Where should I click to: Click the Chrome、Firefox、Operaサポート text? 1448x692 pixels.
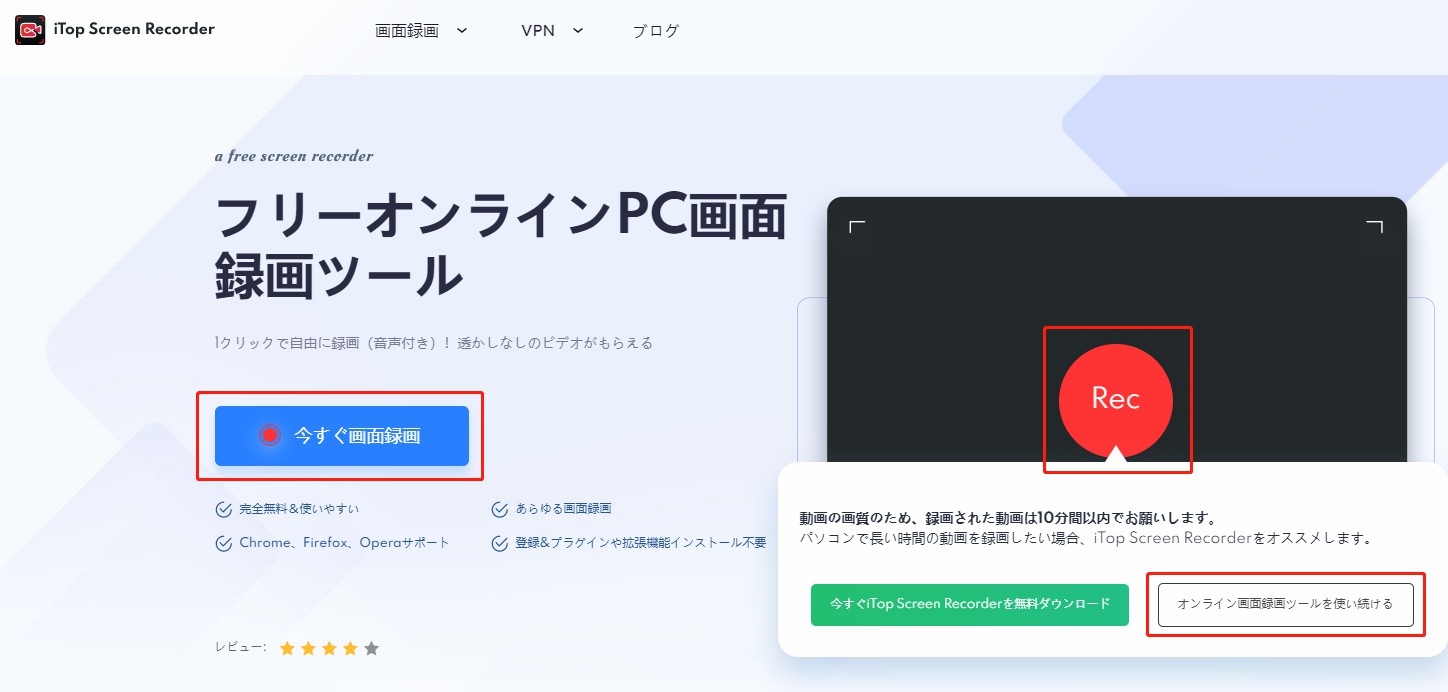344,543
